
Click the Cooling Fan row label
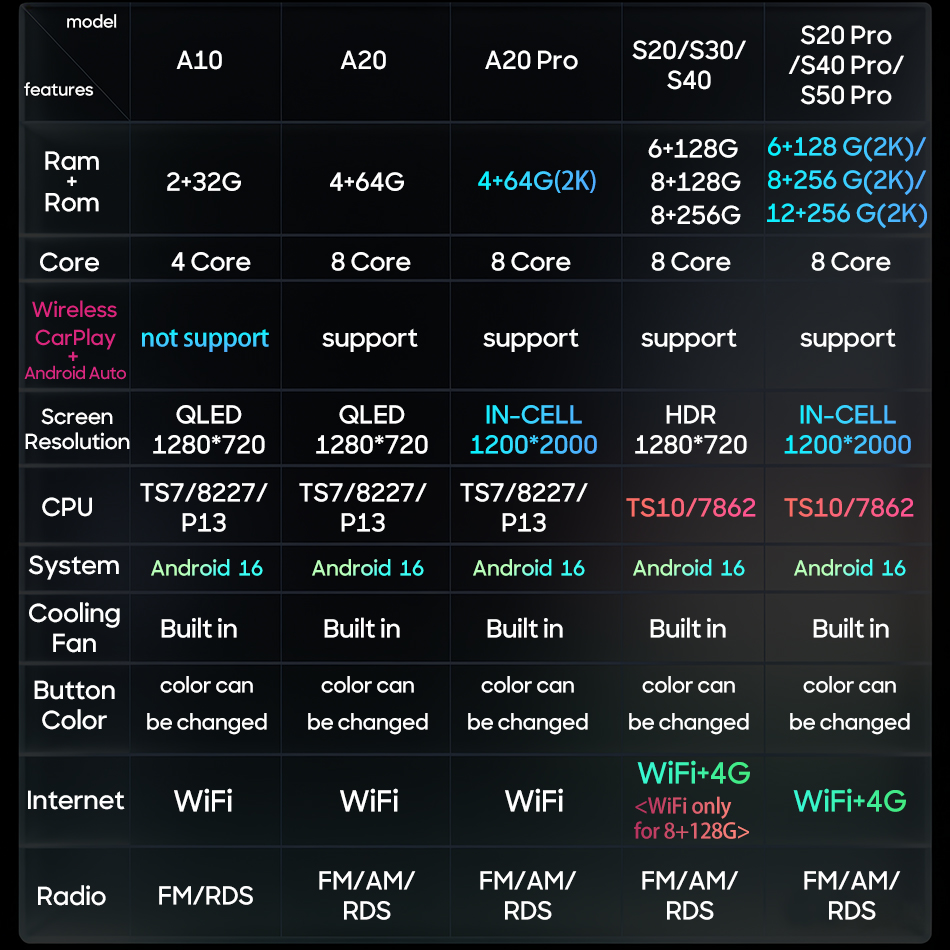(74, 628)
